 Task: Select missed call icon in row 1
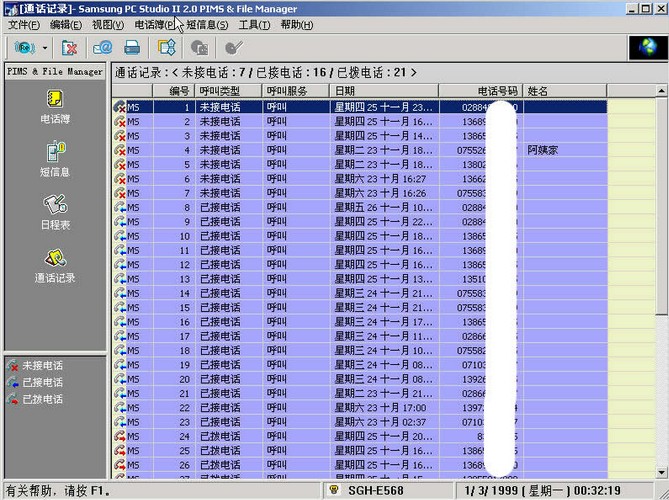120,107
